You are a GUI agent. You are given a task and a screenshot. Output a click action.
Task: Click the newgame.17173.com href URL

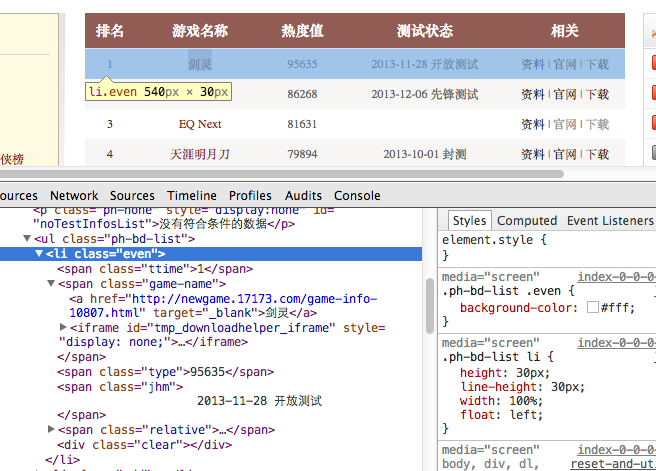pos(223,306)
